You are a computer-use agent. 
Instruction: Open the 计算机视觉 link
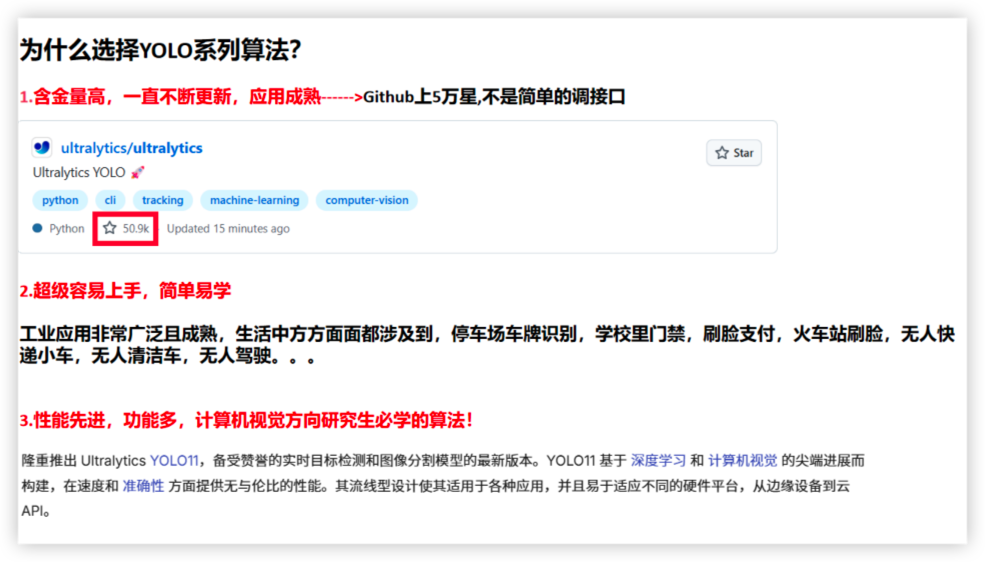(x=742, y=461)
